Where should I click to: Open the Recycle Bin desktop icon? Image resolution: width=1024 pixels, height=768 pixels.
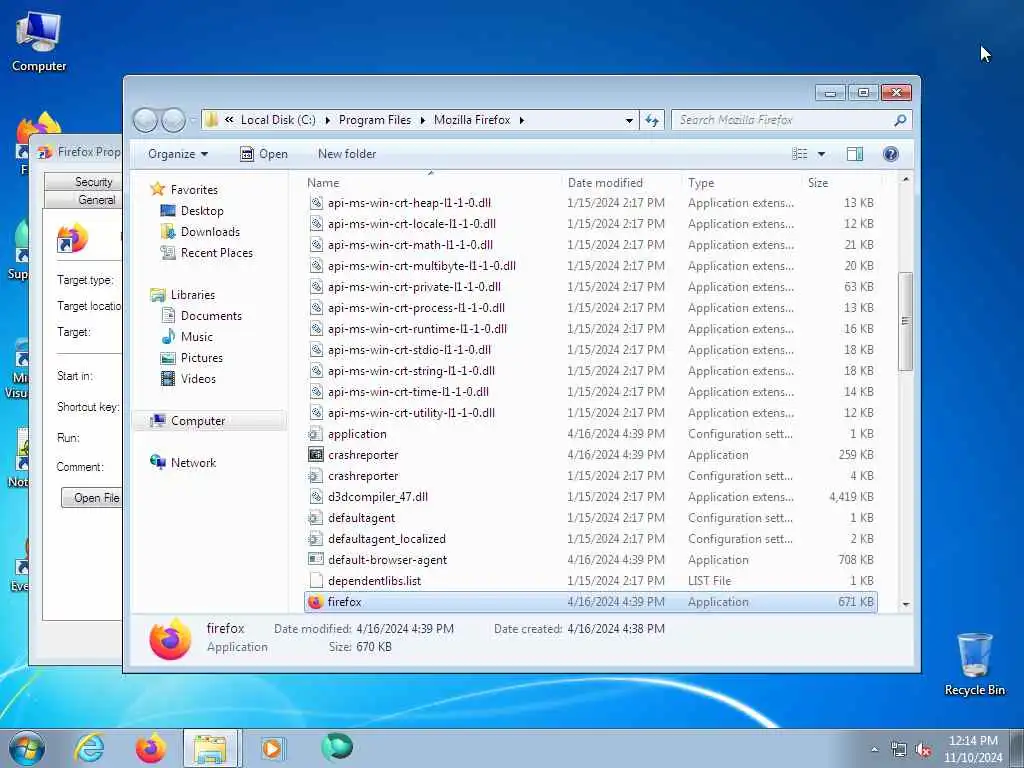[x=974, y=664]
